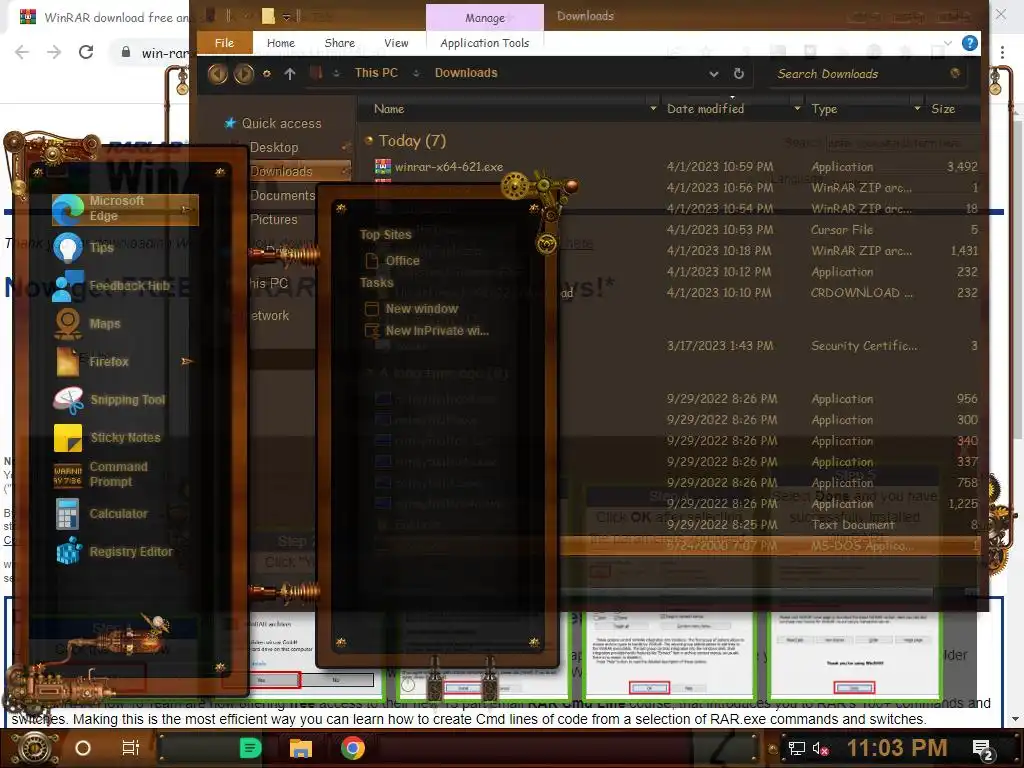This screenshot has height=768, width=1024.
Task: Select Quick access in navigation pane
Action: click(x=281, y=123)
